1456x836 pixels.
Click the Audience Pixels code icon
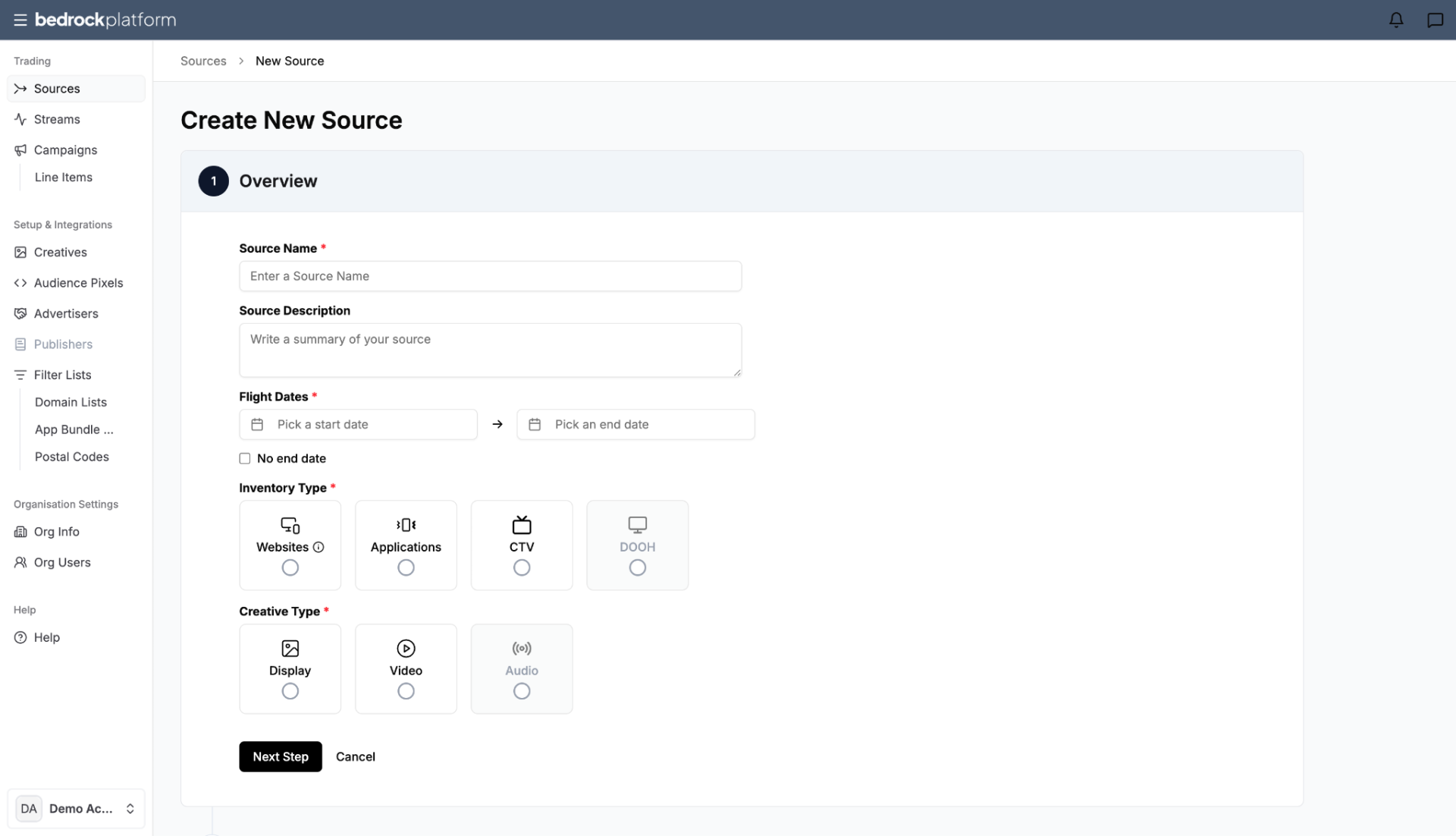(20, 283)
